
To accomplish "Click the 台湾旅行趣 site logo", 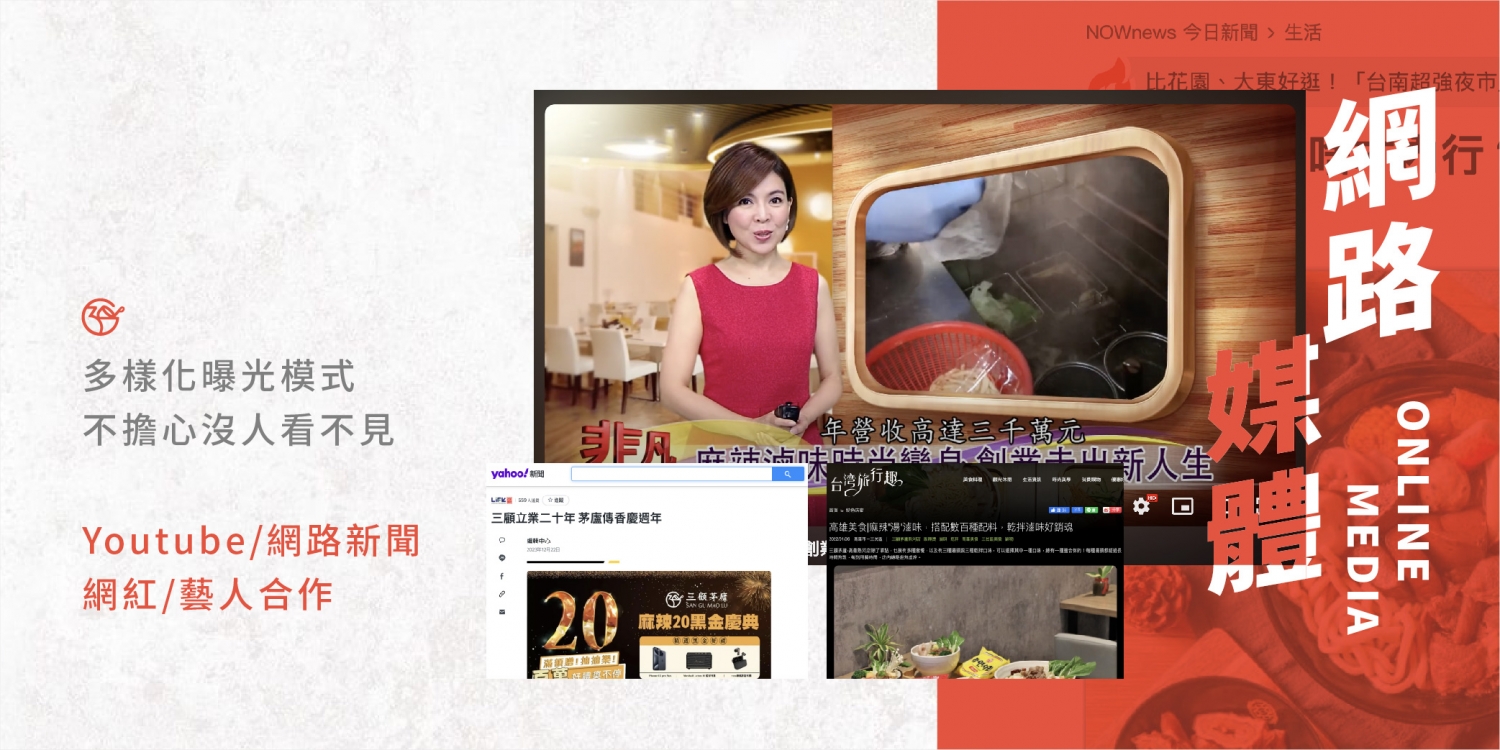I will pyautogui.click(x=866, y=484).
